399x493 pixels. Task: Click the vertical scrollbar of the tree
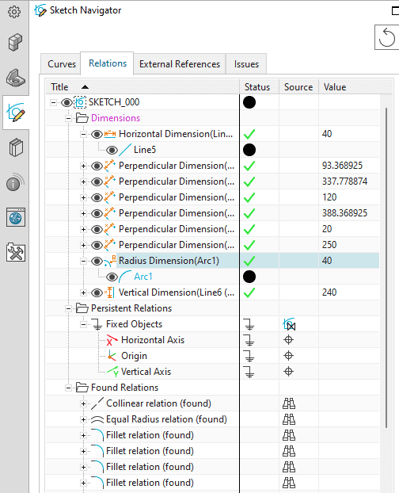(x=386, y=267)
